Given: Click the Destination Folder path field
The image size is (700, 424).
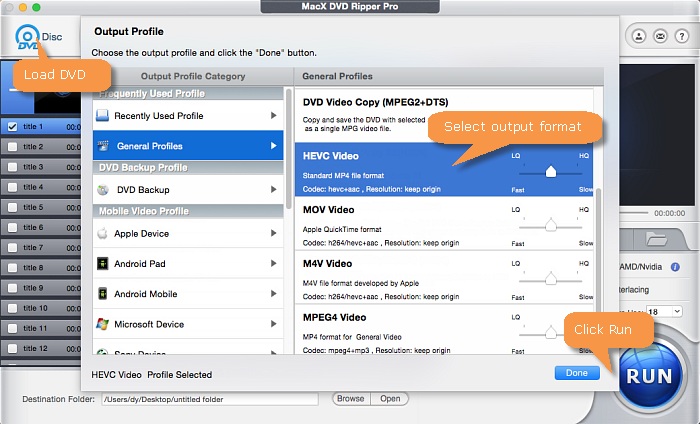Looking at the screenshot, I should click(x=210, y=399).
